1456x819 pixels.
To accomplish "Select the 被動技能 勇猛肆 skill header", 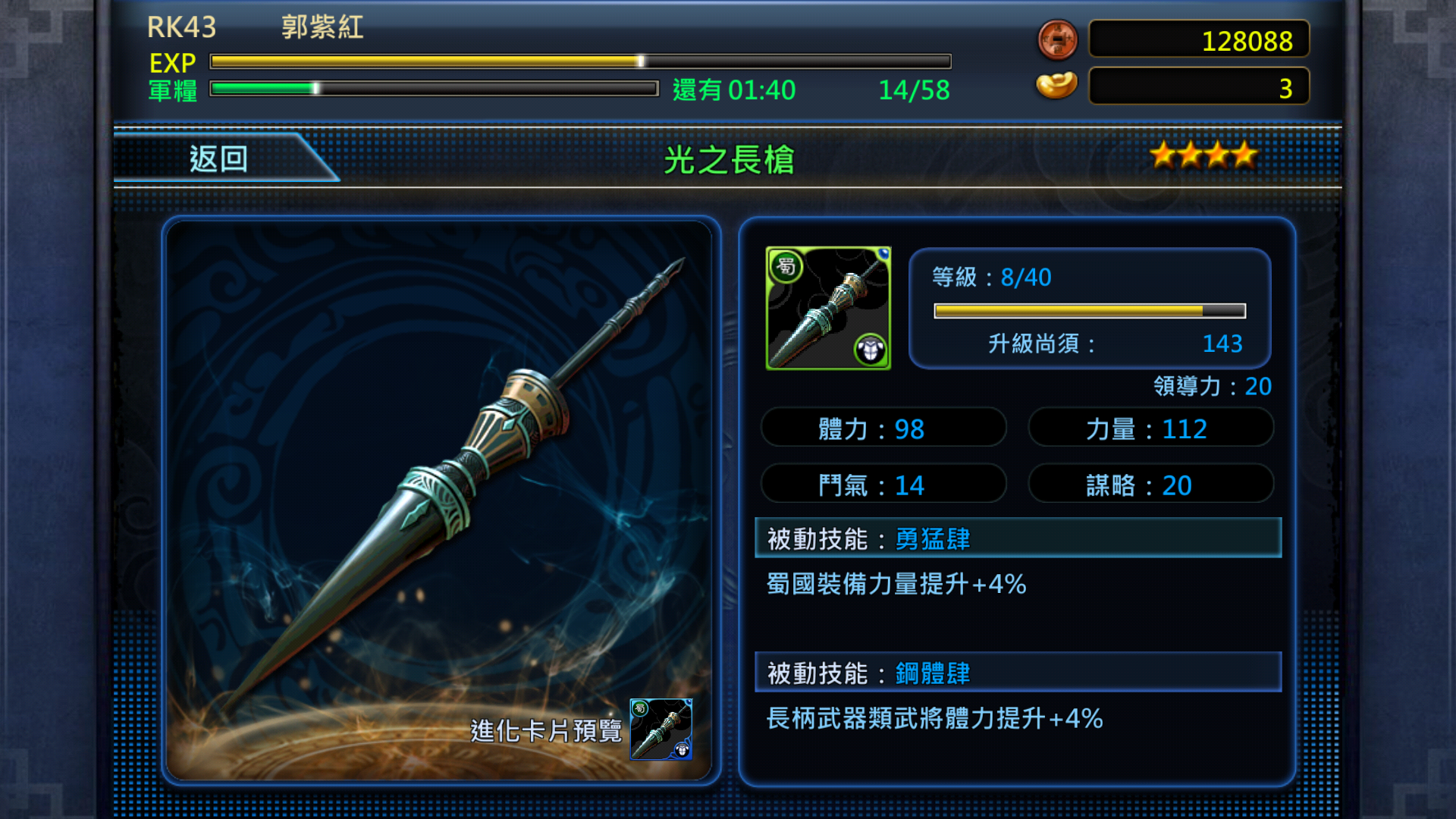I will coord(1018,538).
